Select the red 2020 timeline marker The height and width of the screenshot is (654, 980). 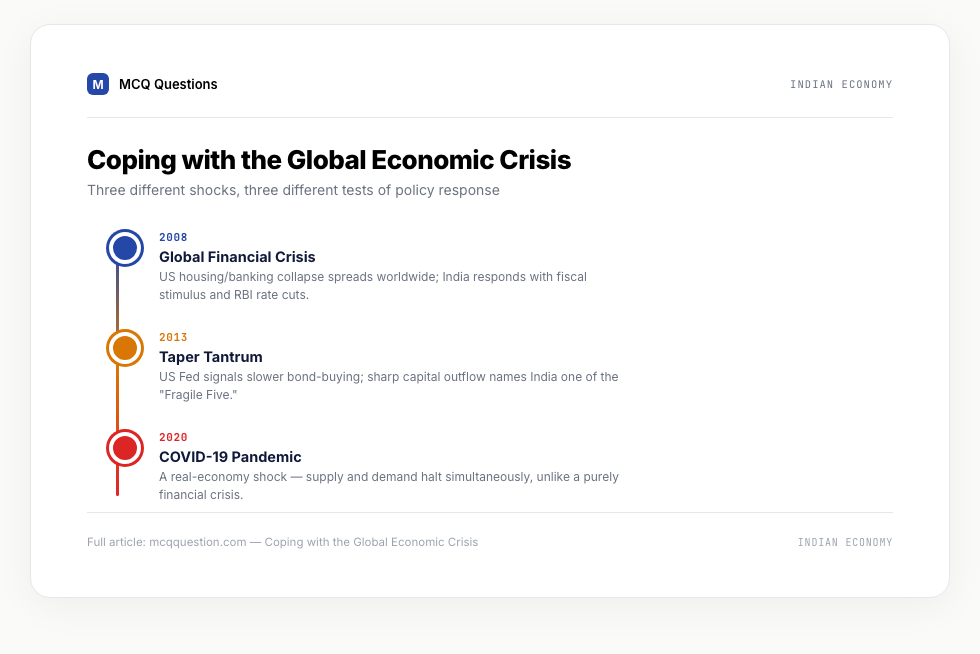point(125,448)
